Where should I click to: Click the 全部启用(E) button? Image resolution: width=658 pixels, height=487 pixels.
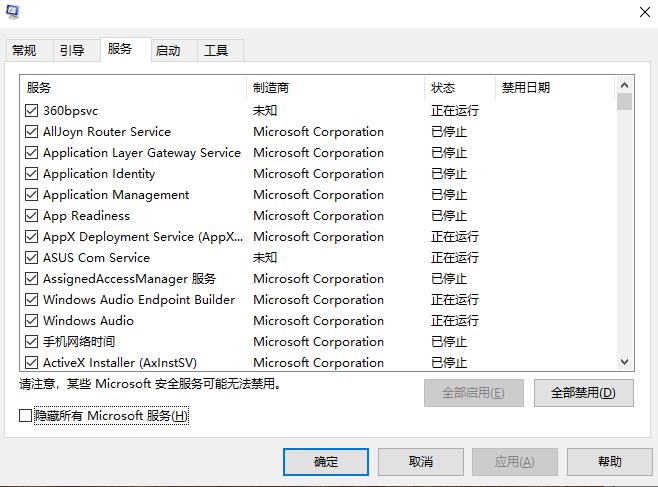(474, 393)
